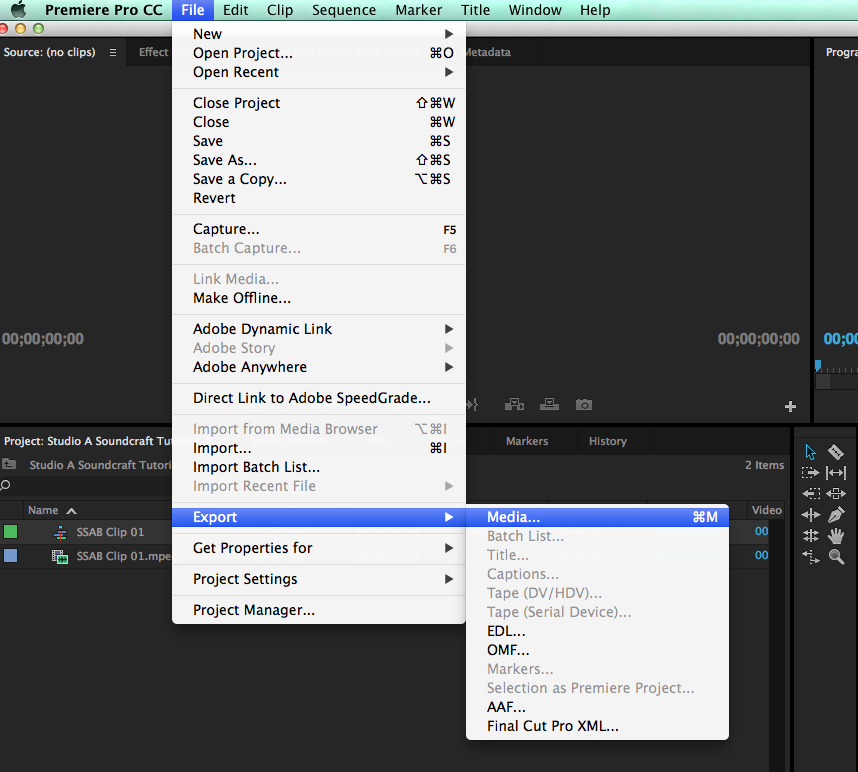Switch to the Markers tab
Screen dimensions: 858x772
527,441
